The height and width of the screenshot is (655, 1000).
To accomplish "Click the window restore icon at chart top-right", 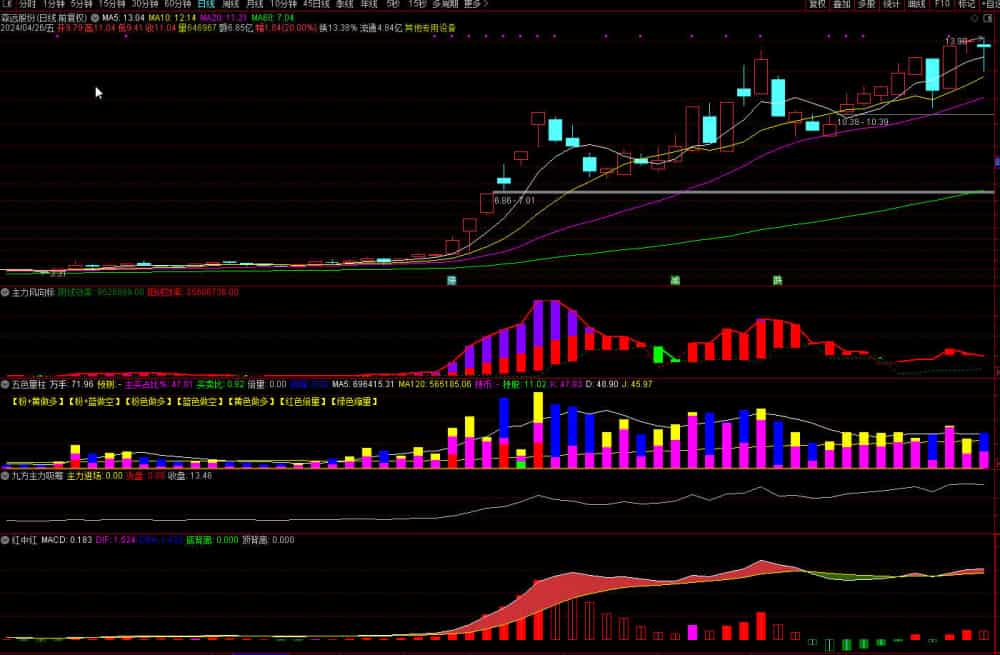I will click(x=988, y=18).
